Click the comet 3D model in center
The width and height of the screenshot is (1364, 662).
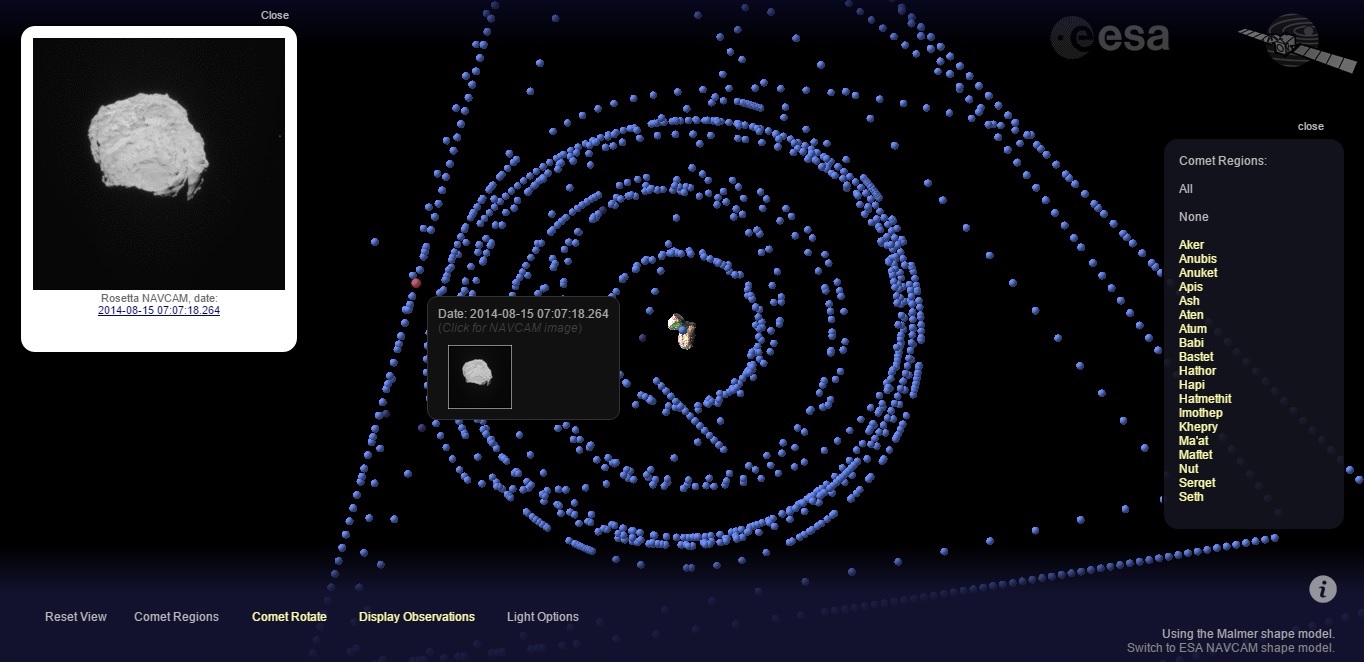pos(682,329)
